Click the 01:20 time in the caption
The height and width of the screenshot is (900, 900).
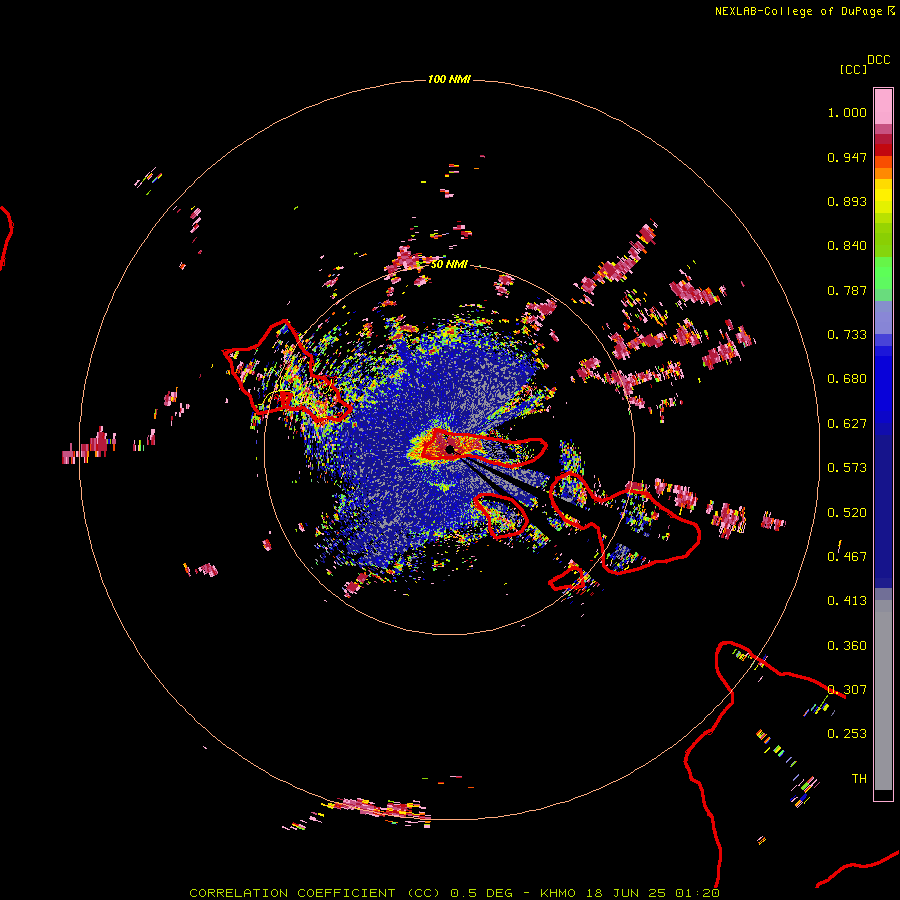(x=697, y=893)
